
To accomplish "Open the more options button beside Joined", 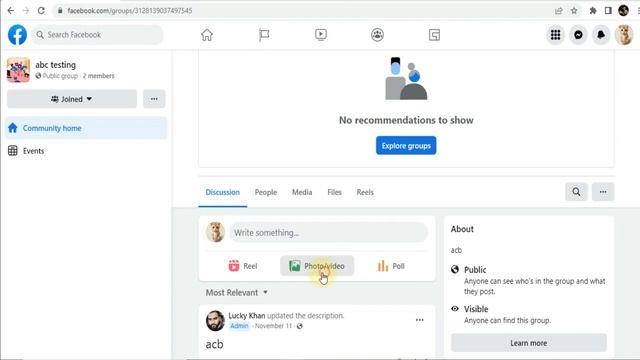I will point(154,99).
